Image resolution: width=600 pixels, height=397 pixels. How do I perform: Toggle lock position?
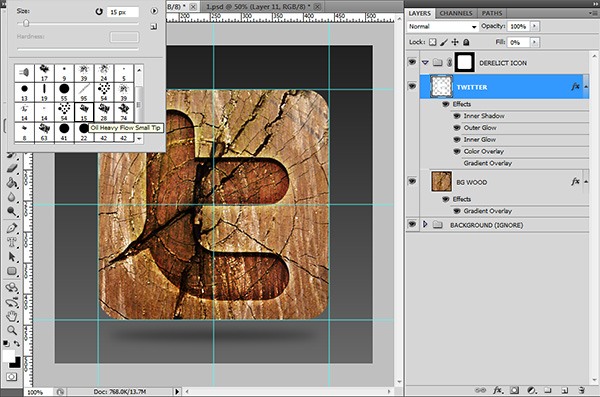pos(455,42)
